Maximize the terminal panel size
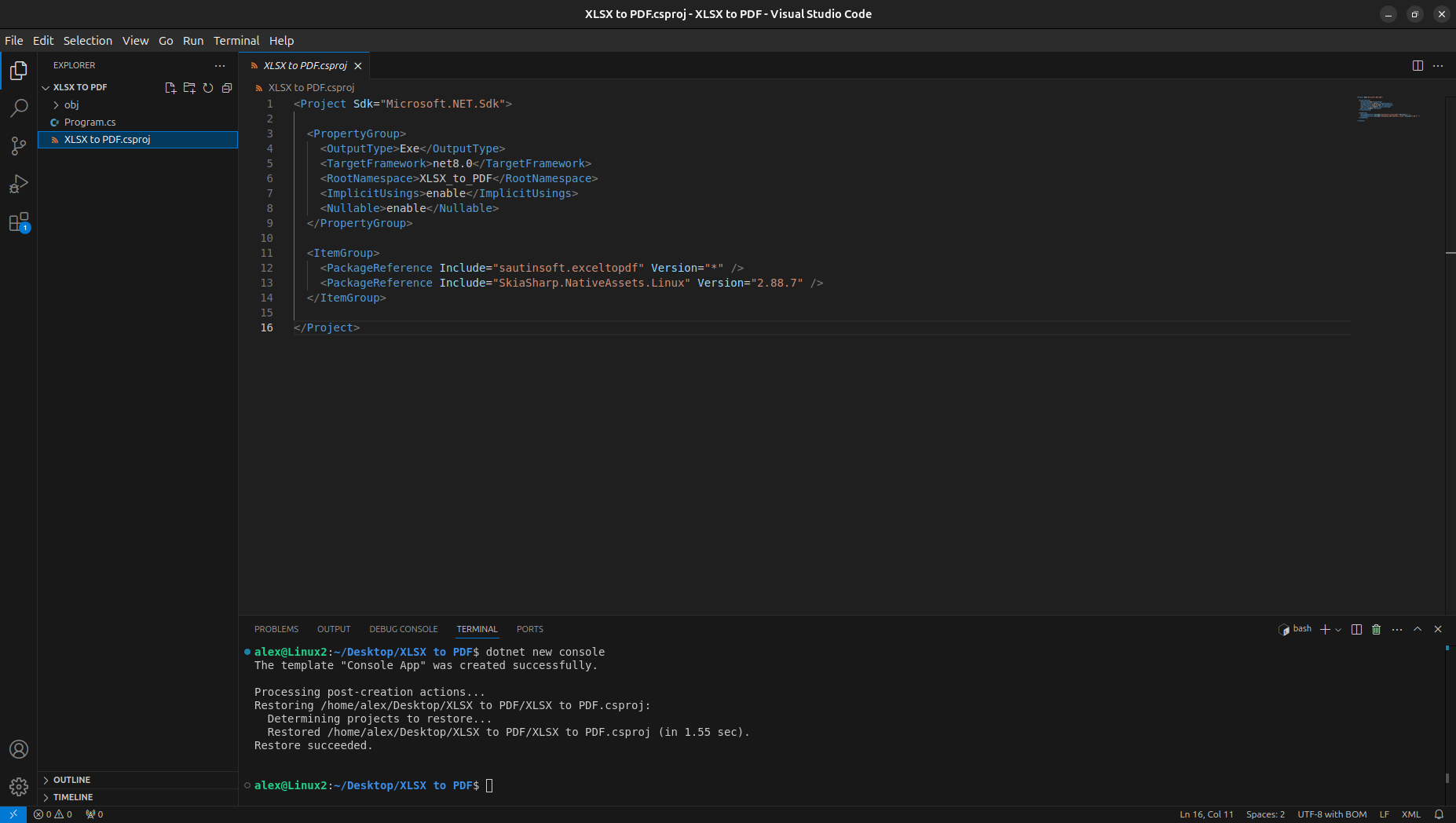Image resolution: width=1456 pixels, height=823 pixels. 1418,629
